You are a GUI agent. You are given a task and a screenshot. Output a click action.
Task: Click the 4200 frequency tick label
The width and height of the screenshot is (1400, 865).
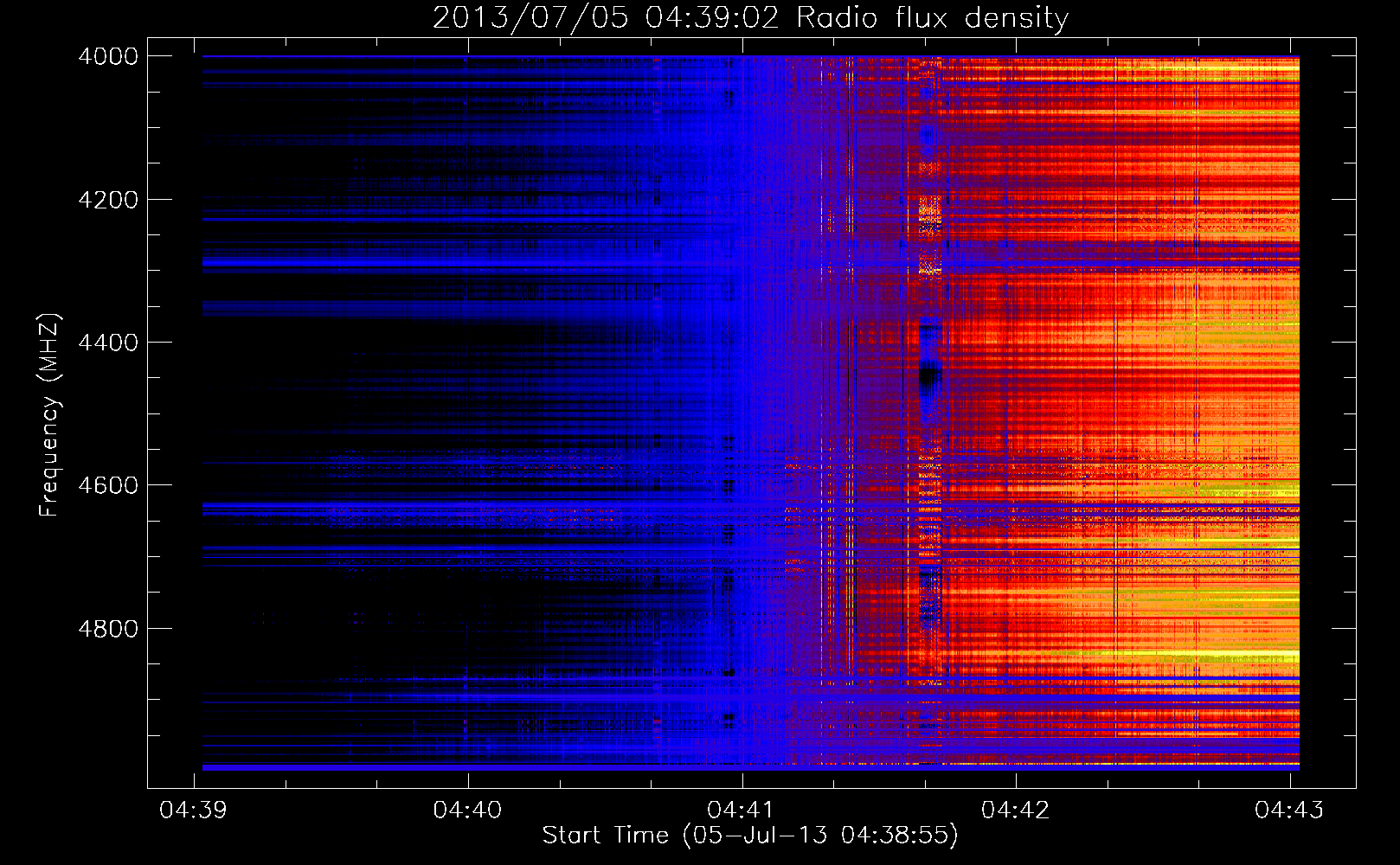[108, 200]
